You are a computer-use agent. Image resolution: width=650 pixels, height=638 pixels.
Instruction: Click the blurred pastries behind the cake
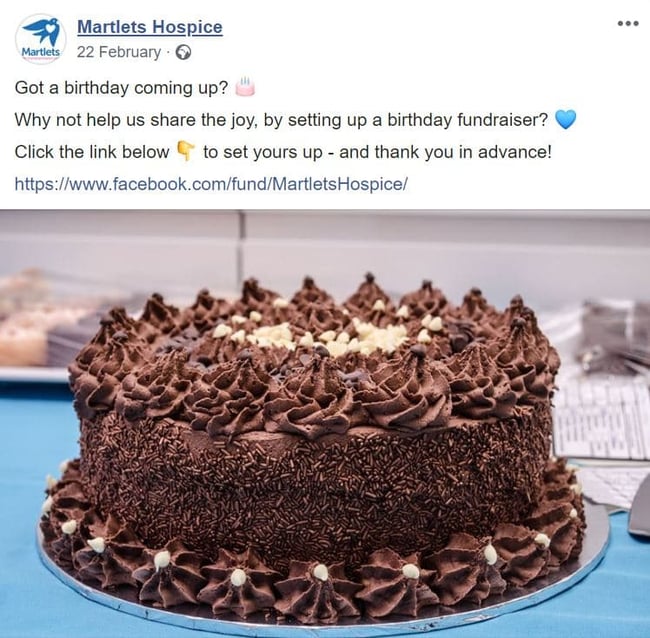pyautogui.click(x=33, y=321)
